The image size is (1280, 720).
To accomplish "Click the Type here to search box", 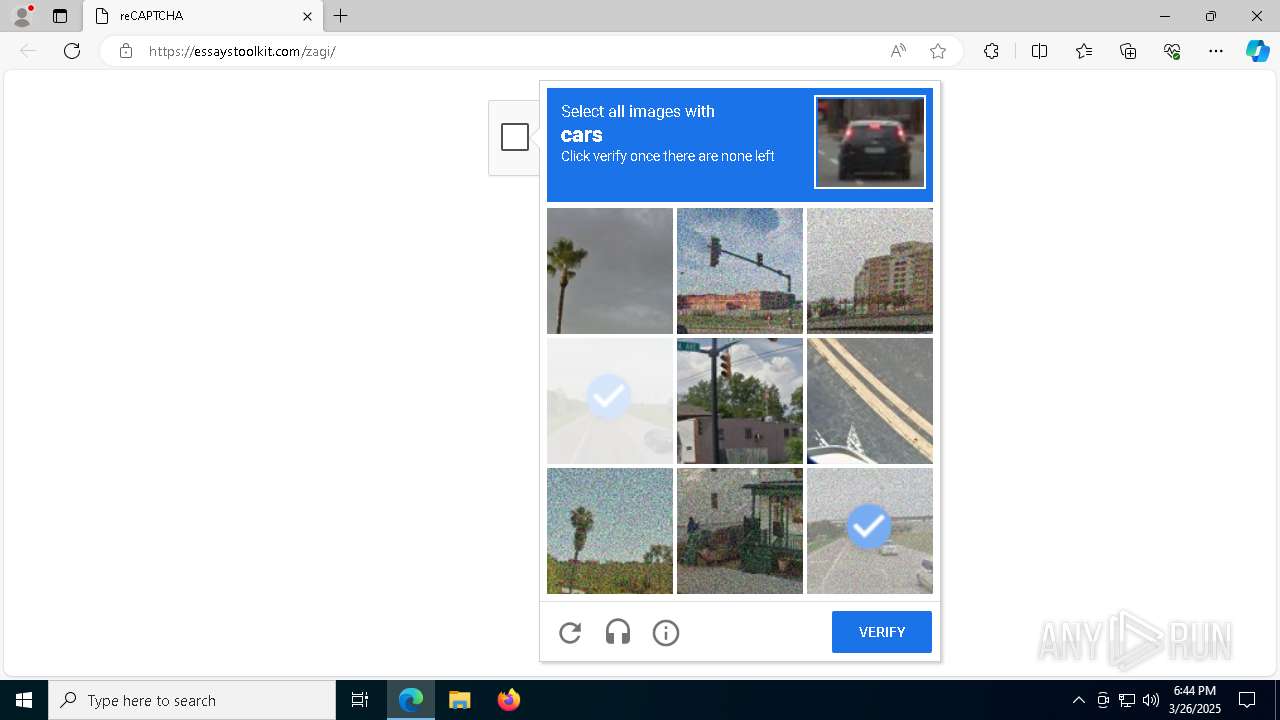I will pos(192,700).
